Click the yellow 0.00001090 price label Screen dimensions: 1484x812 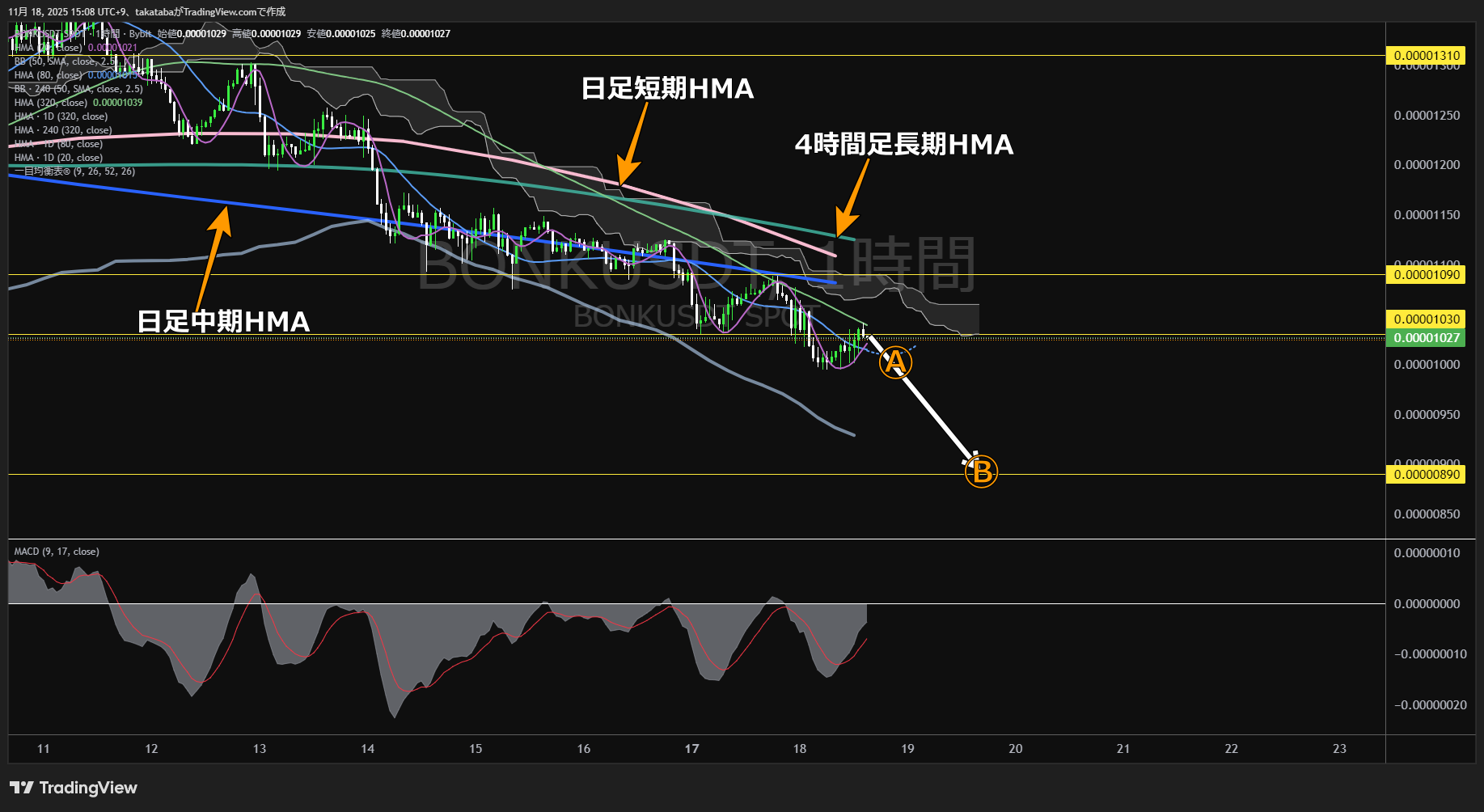click(x=1427, y=275)
